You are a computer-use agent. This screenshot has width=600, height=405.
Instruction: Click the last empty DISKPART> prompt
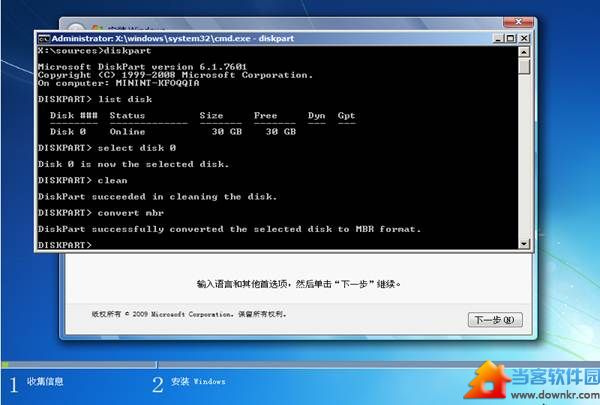(65, 245)
